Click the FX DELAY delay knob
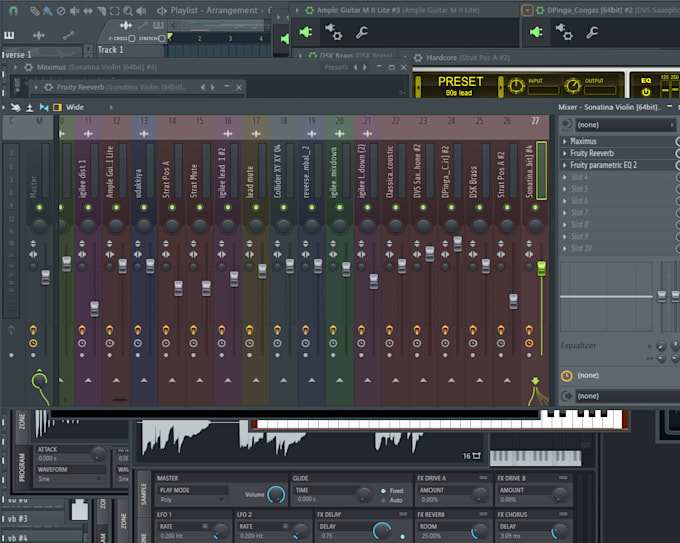The height and width of the screenshot is (543, 680). click(382, 530)
